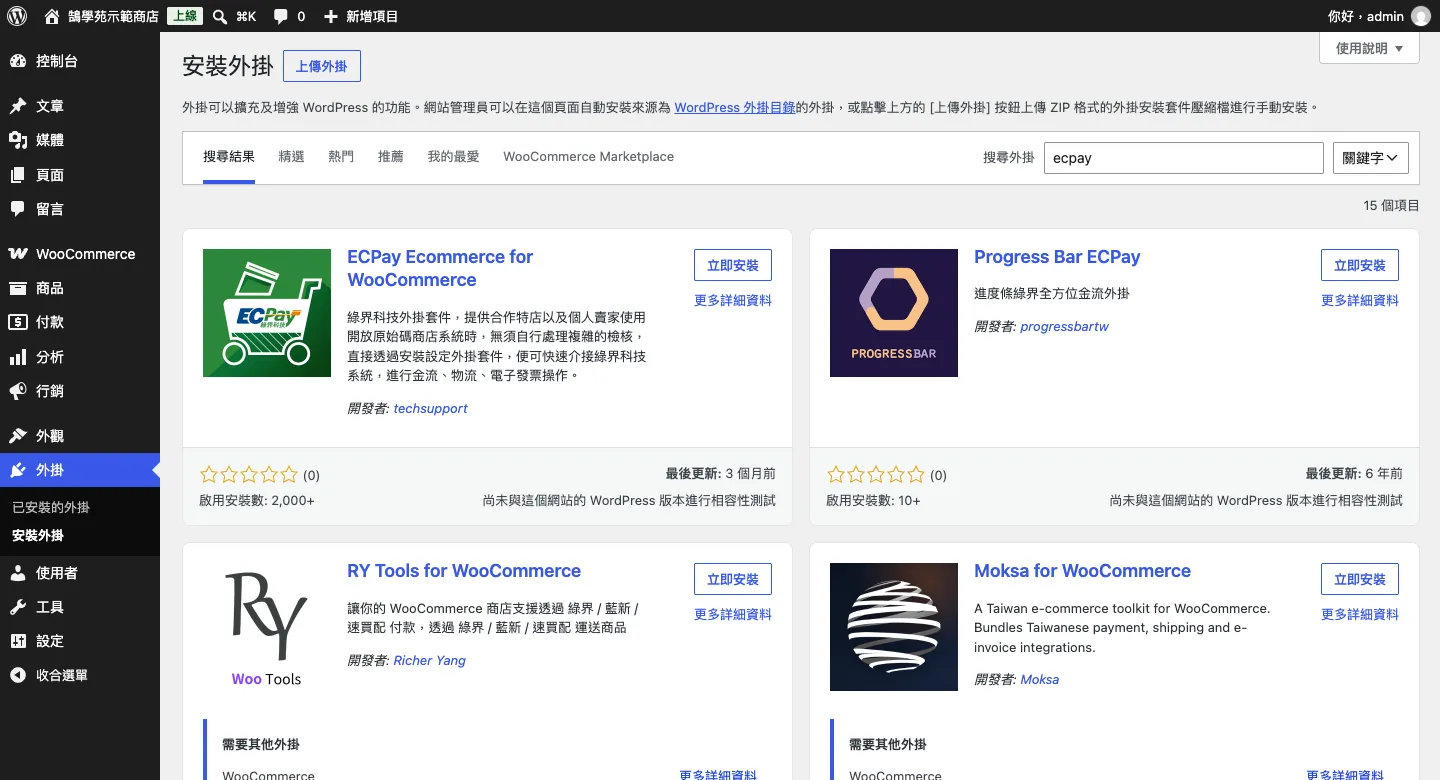Screen dimensions: 1440x780
Task: Switch to the 推薦 tab
Action: point(391,157)
